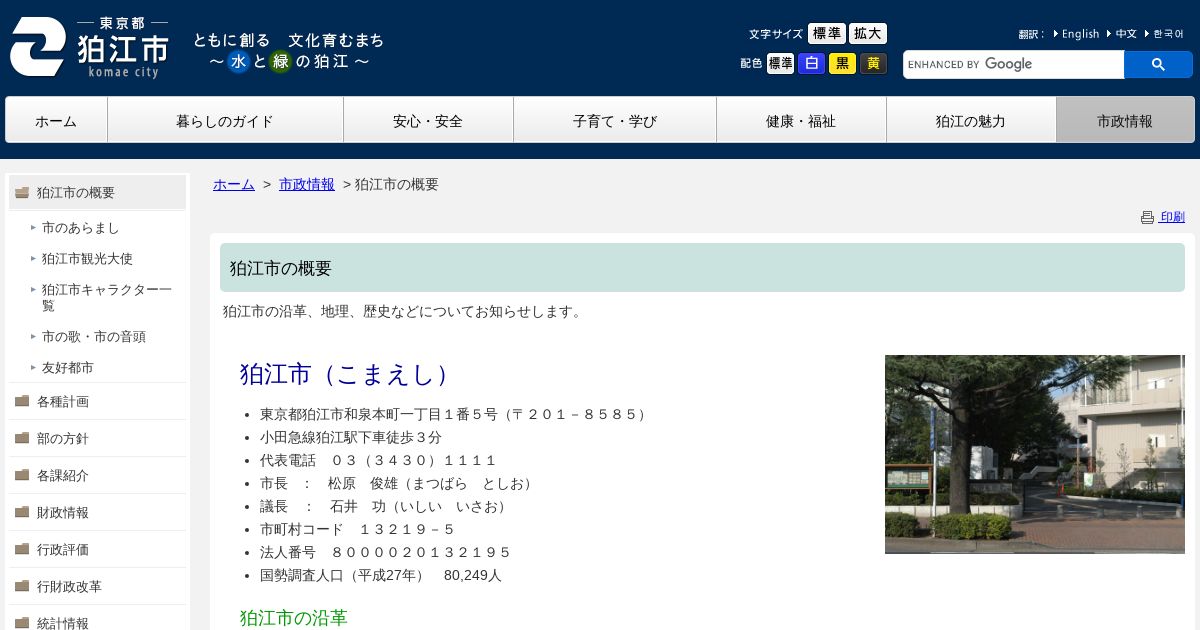Open 部の方針 sidebar section
The height and width of the screenshot is (630, 1200).
pos(97,438)
